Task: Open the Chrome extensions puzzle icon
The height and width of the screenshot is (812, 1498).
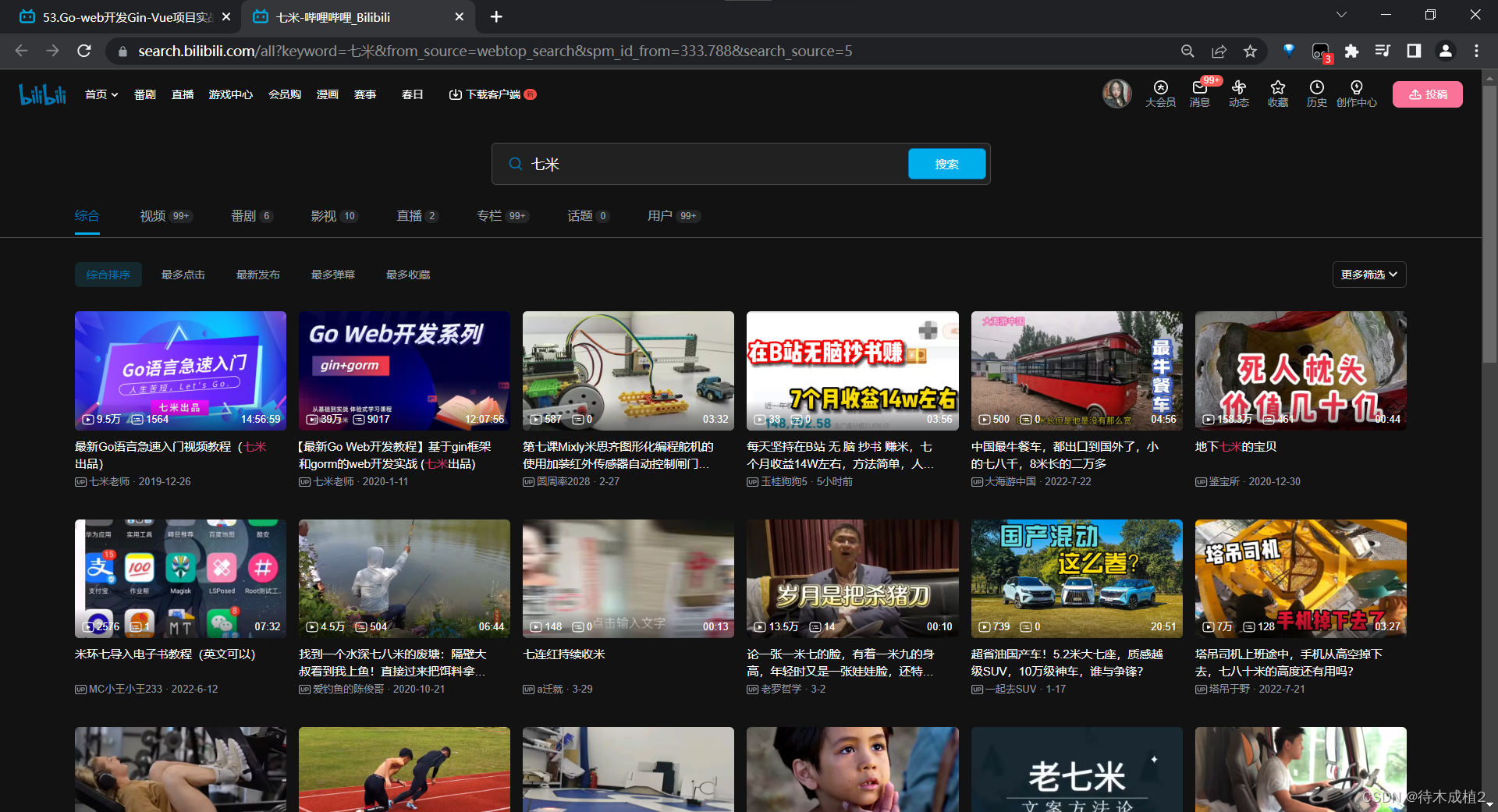Action: point(1351,51)
